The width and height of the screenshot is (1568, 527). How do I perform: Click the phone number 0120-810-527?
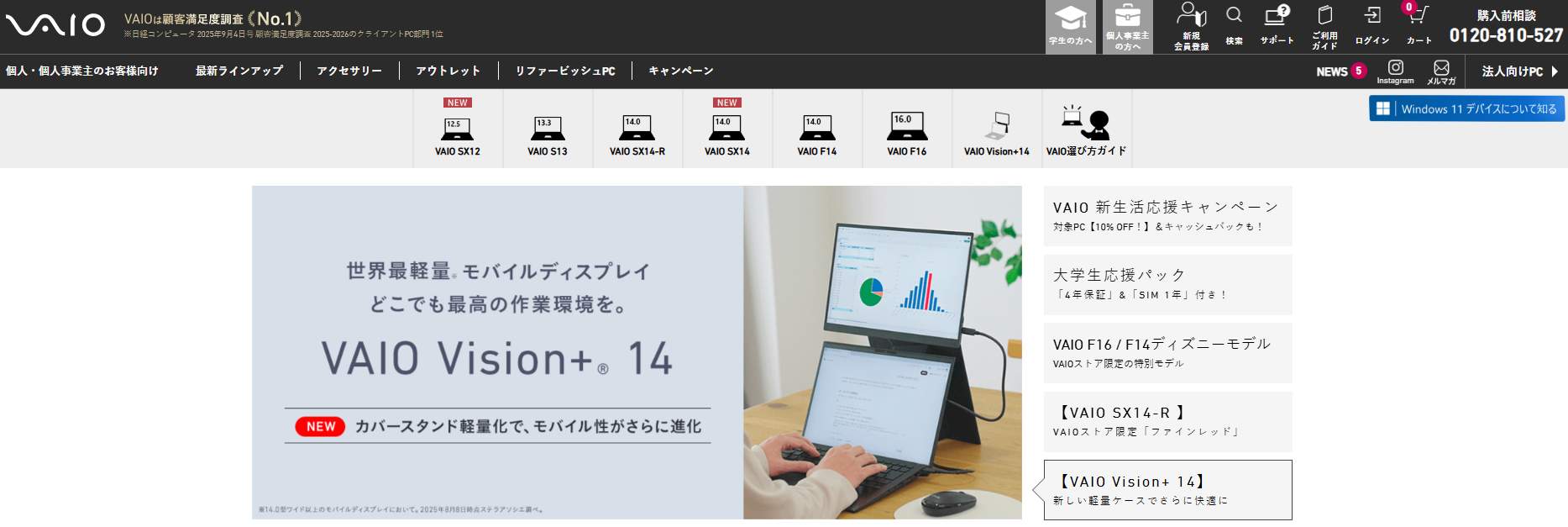pos(1506,35)
